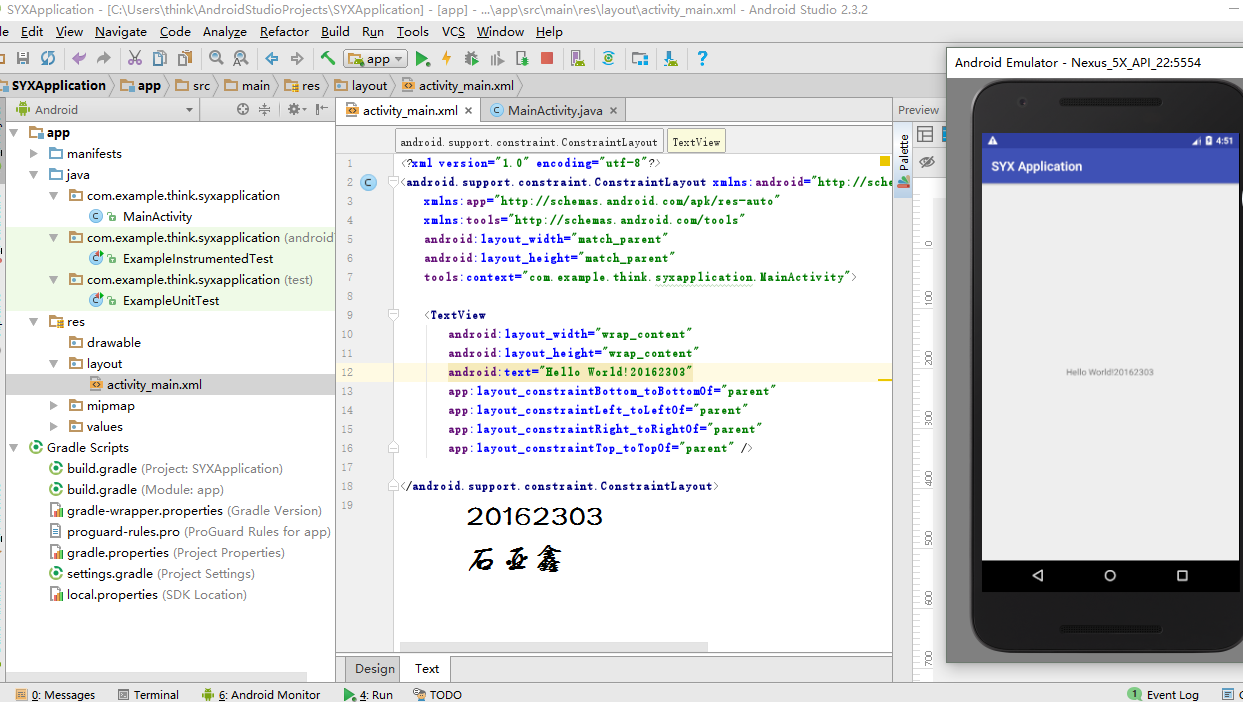Click the TODO tool window button
This screenshot has height=702, width=1243.
coord(437,694)
